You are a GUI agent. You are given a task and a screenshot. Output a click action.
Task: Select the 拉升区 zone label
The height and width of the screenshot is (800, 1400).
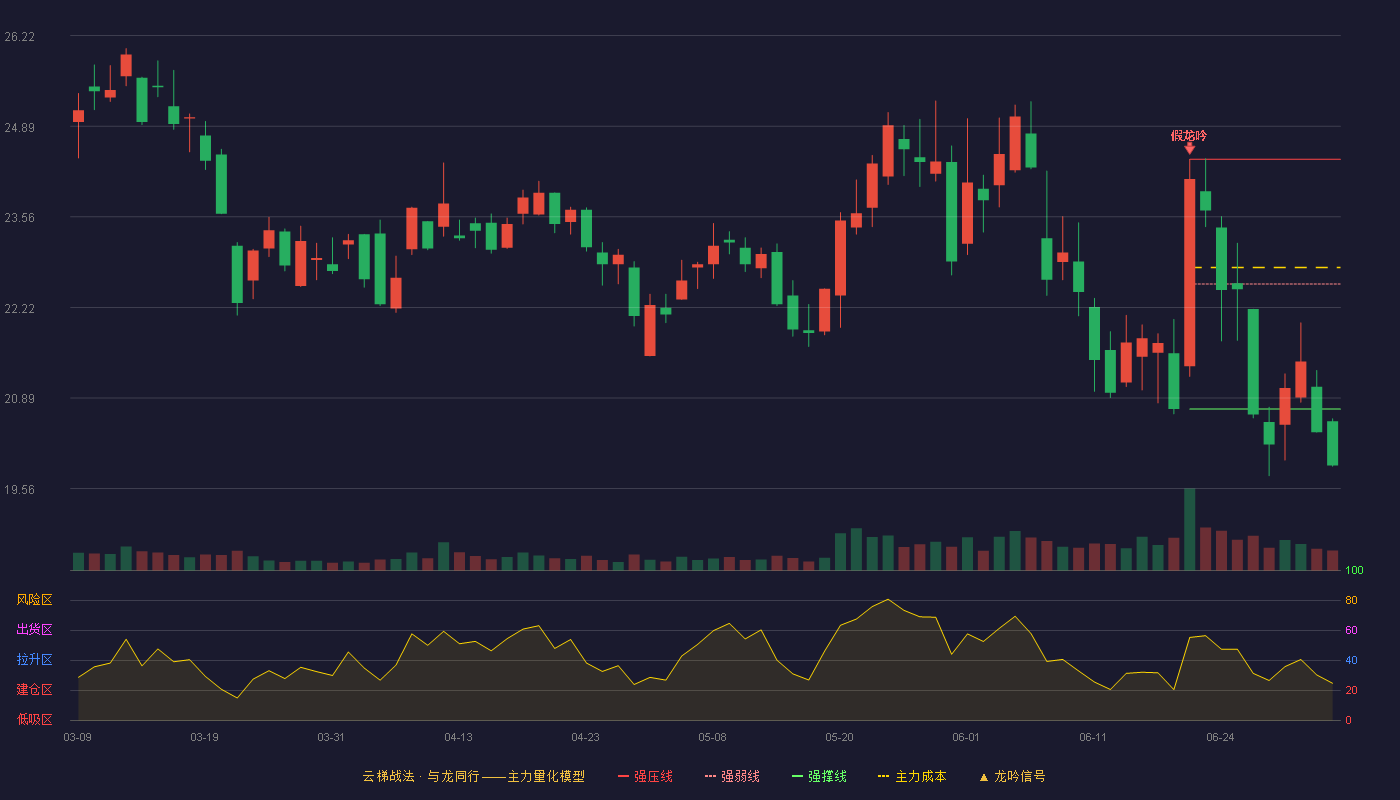pos(34,660)
